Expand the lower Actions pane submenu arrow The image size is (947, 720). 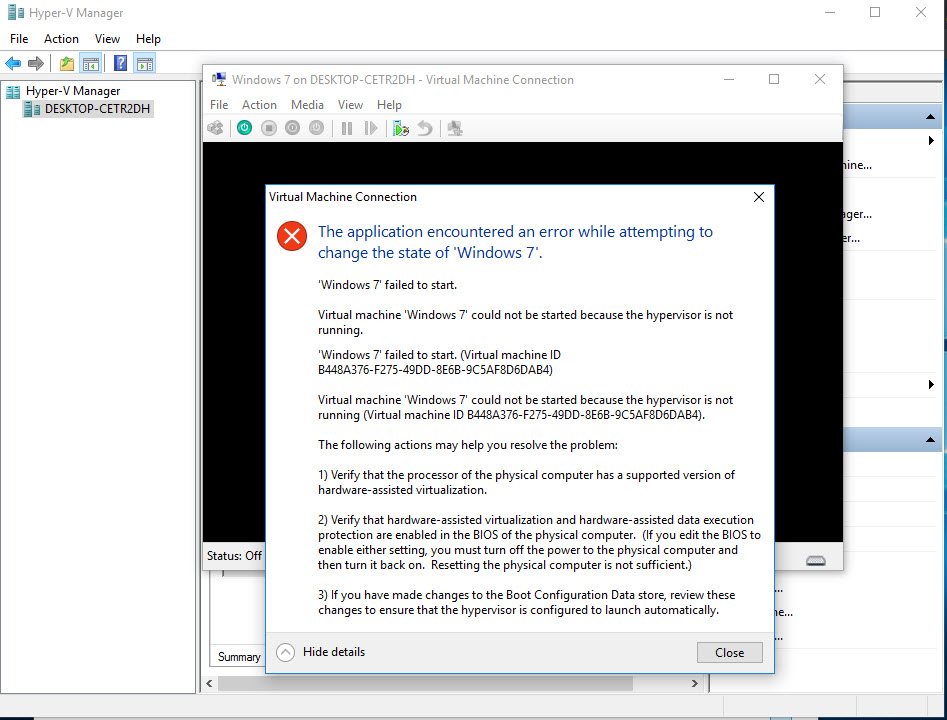tap(931, 385)
